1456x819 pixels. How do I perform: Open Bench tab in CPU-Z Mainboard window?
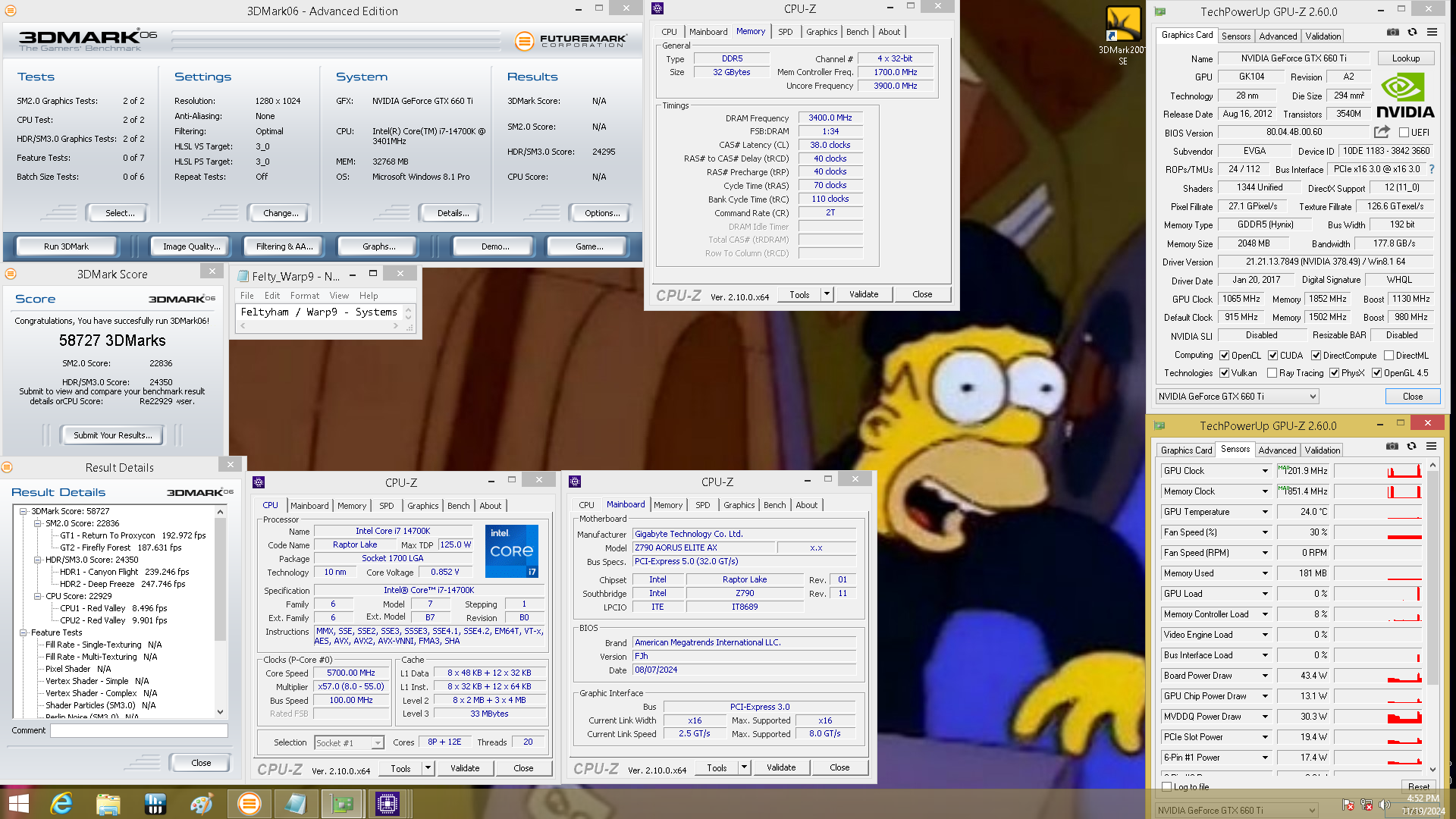tap(774, 505)
